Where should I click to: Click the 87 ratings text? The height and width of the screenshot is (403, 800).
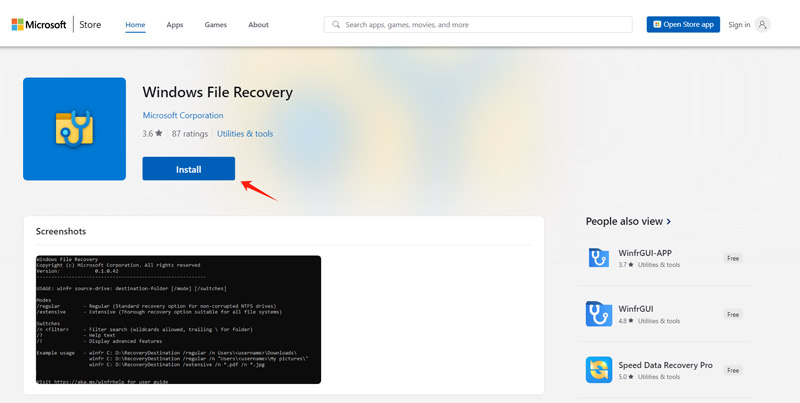tap(190, 134)
